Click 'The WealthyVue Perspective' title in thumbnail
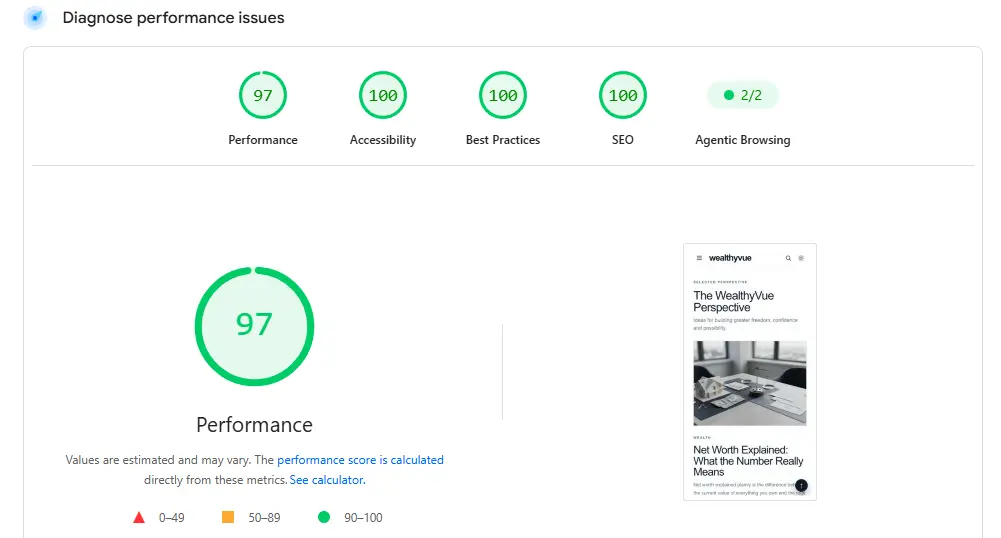Screen dimensions: 1001x538 pos(734,301)
